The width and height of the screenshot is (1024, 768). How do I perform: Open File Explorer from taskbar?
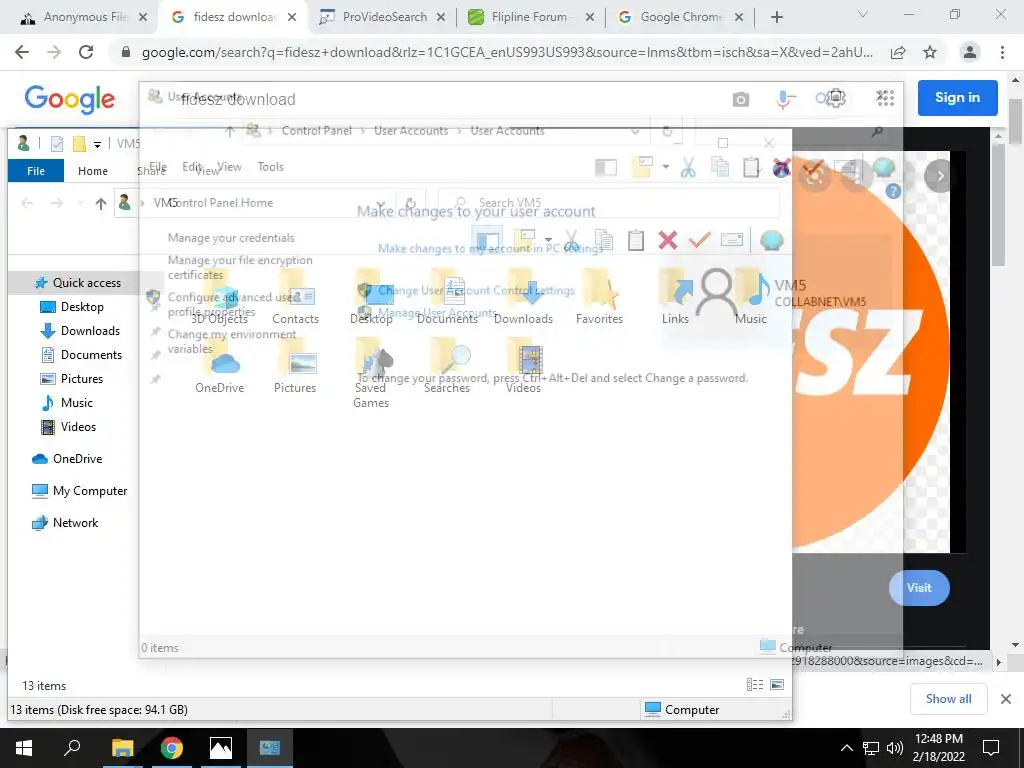click(122, 748)
